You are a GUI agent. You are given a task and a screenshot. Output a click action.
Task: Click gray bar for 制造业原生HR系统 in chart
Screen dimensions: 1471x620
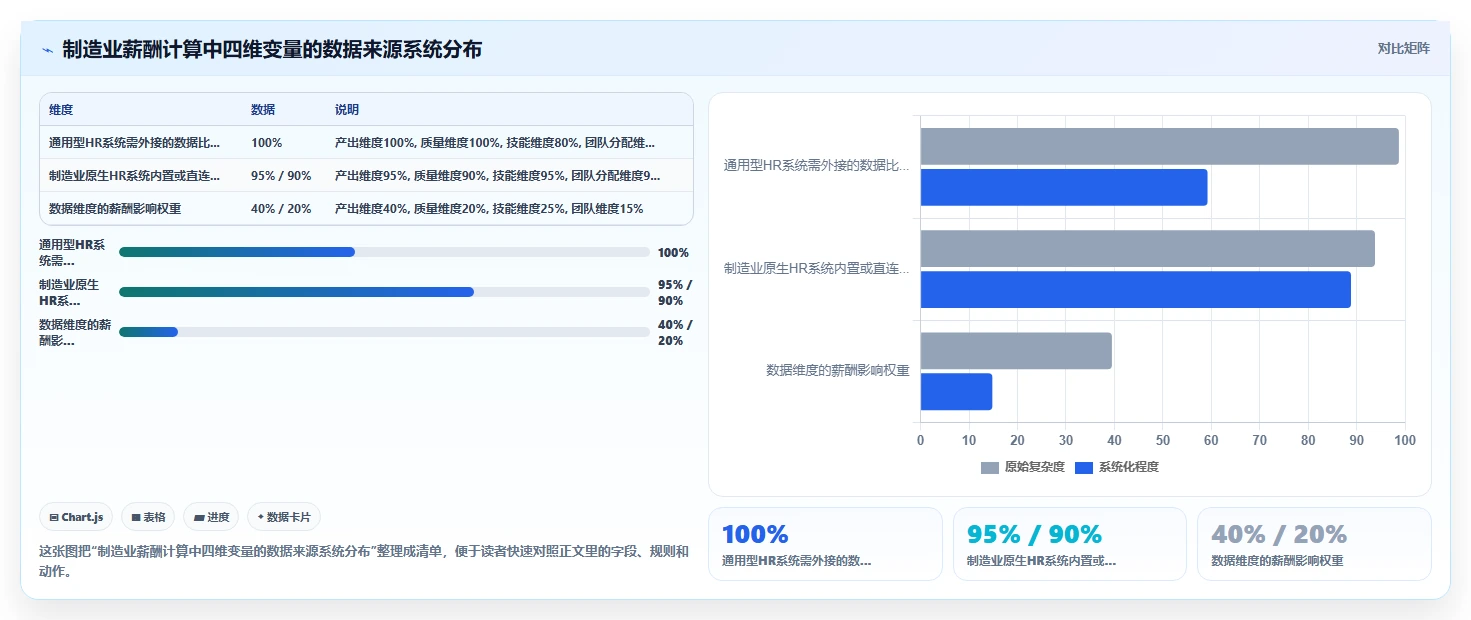coord(1148,248)
